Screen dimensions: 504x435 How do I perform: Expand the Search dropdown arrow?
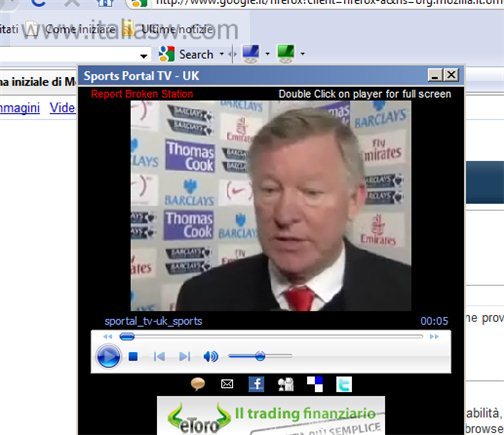[x=222, y=54]
